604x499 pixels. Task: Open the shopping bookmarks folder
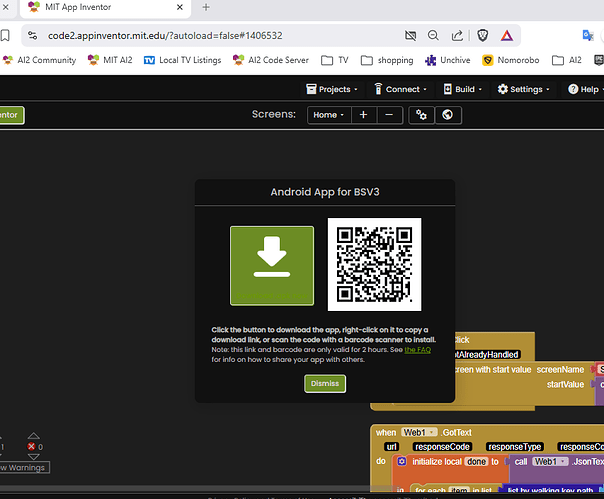(387, 60)
